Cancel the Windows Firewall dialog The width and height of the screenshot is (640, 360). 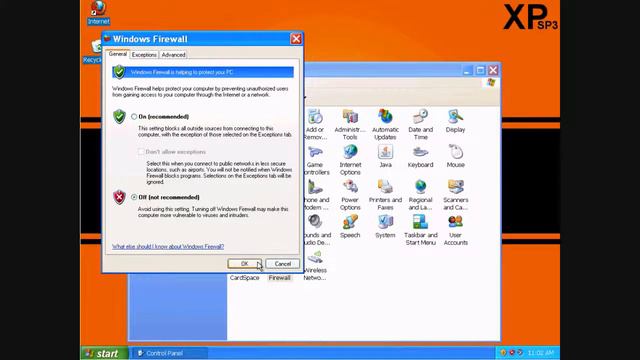(x=282, y=264)
